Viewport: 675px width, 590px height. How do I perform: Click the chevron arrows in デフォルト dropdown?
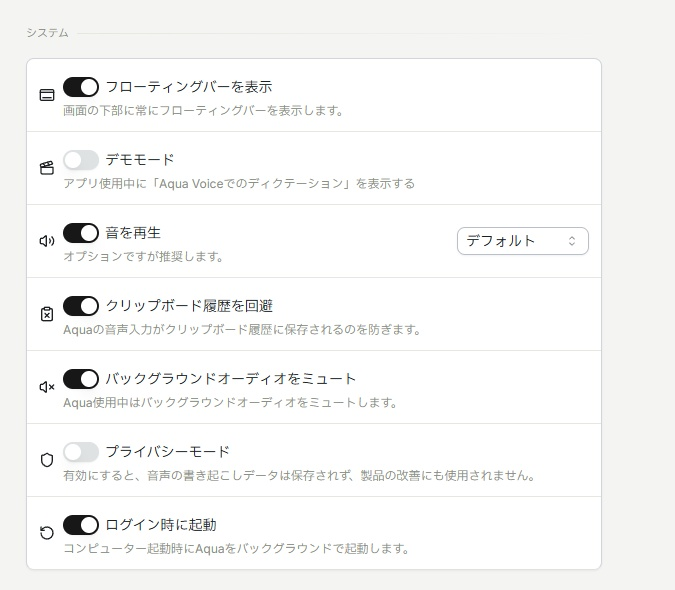pyautogui.click(x=572, y=241)
